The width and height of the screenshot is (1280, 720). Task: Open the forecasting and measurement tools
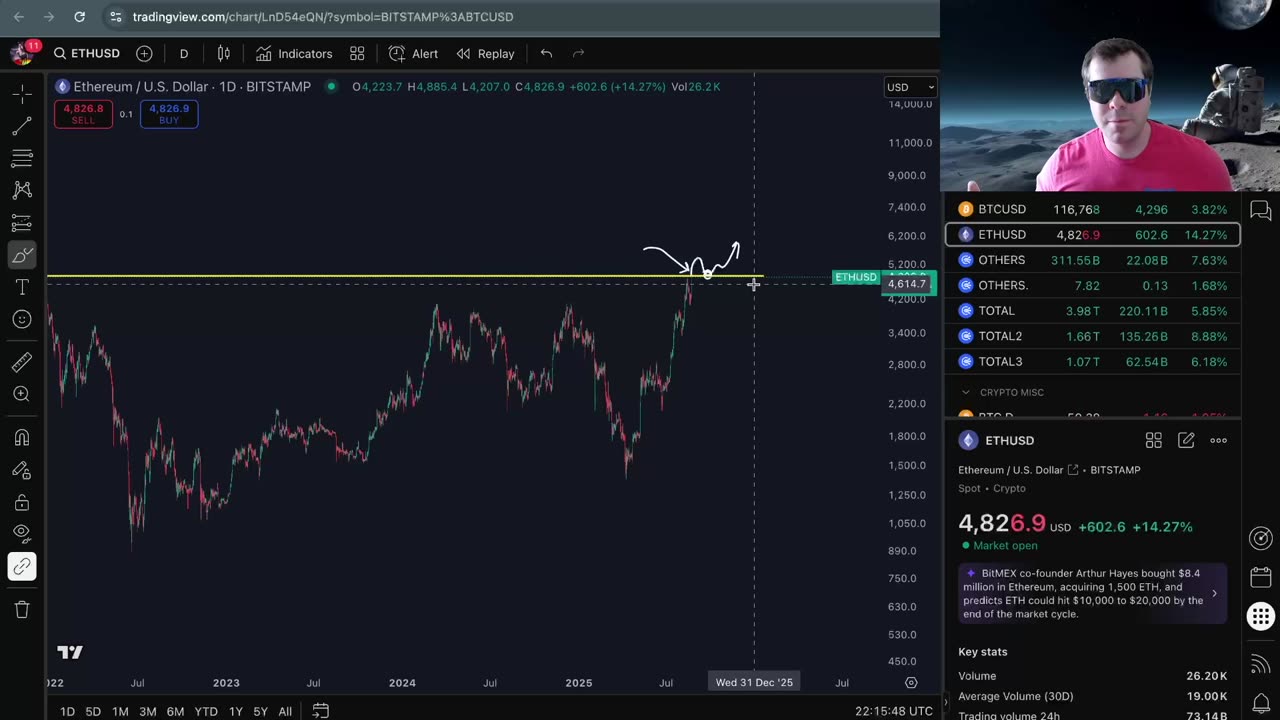click(22, 222)
